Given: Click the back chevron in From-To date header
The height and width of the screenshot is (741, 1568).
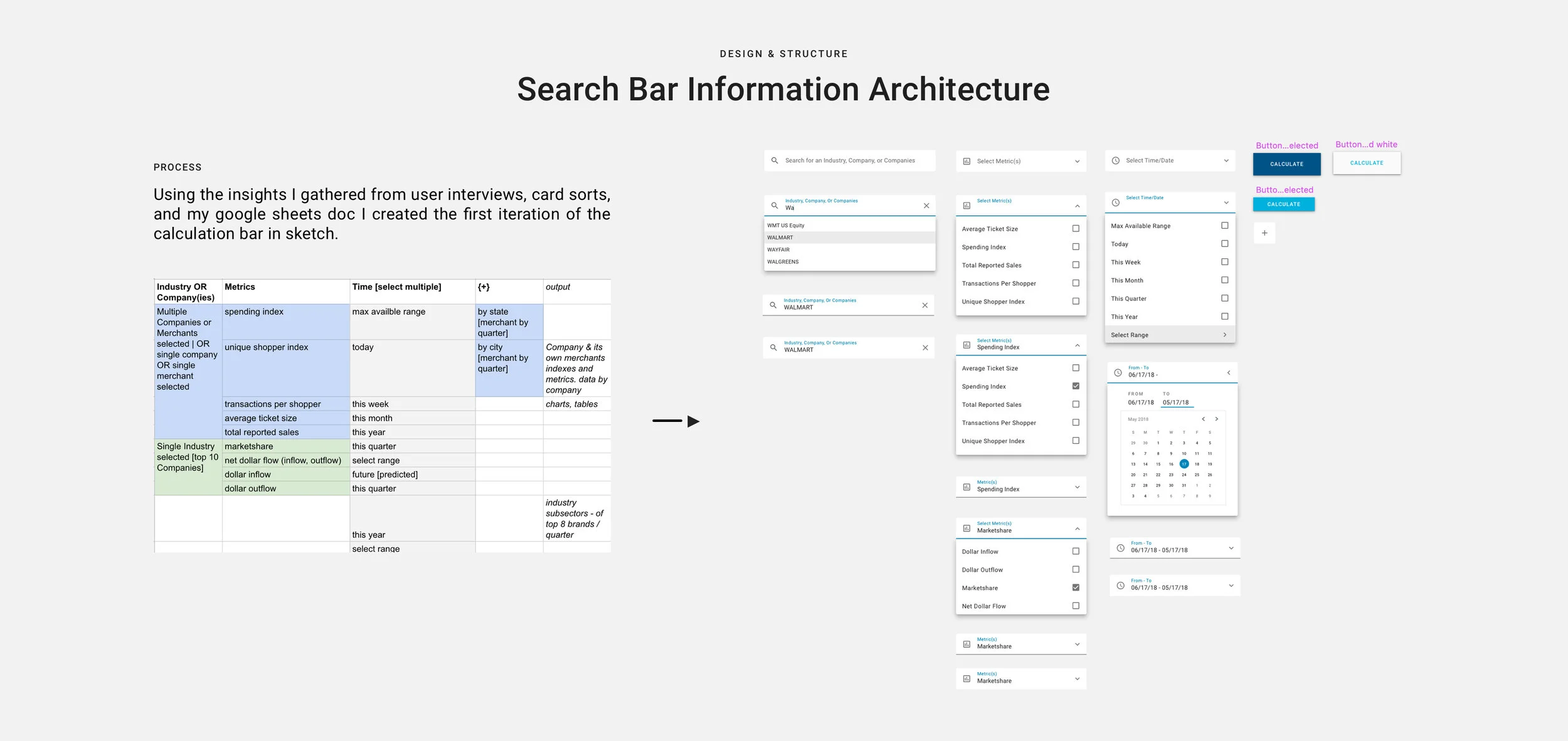Looking at the screenshot, I should click(x=1229, y=372).
